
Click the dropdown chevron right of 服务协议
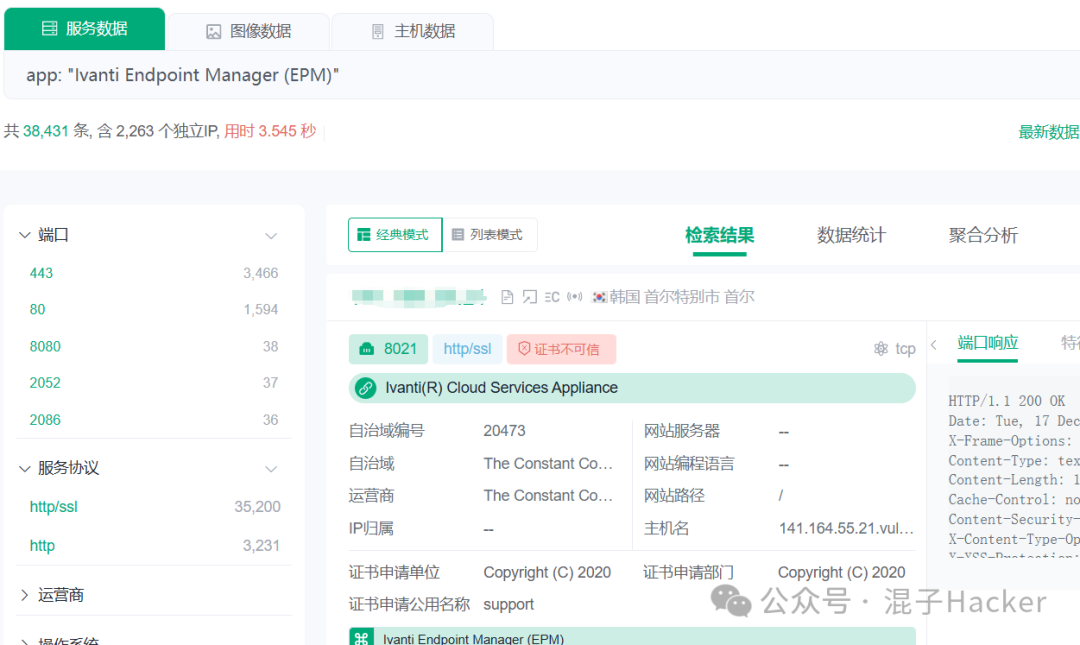coord(271,469)
